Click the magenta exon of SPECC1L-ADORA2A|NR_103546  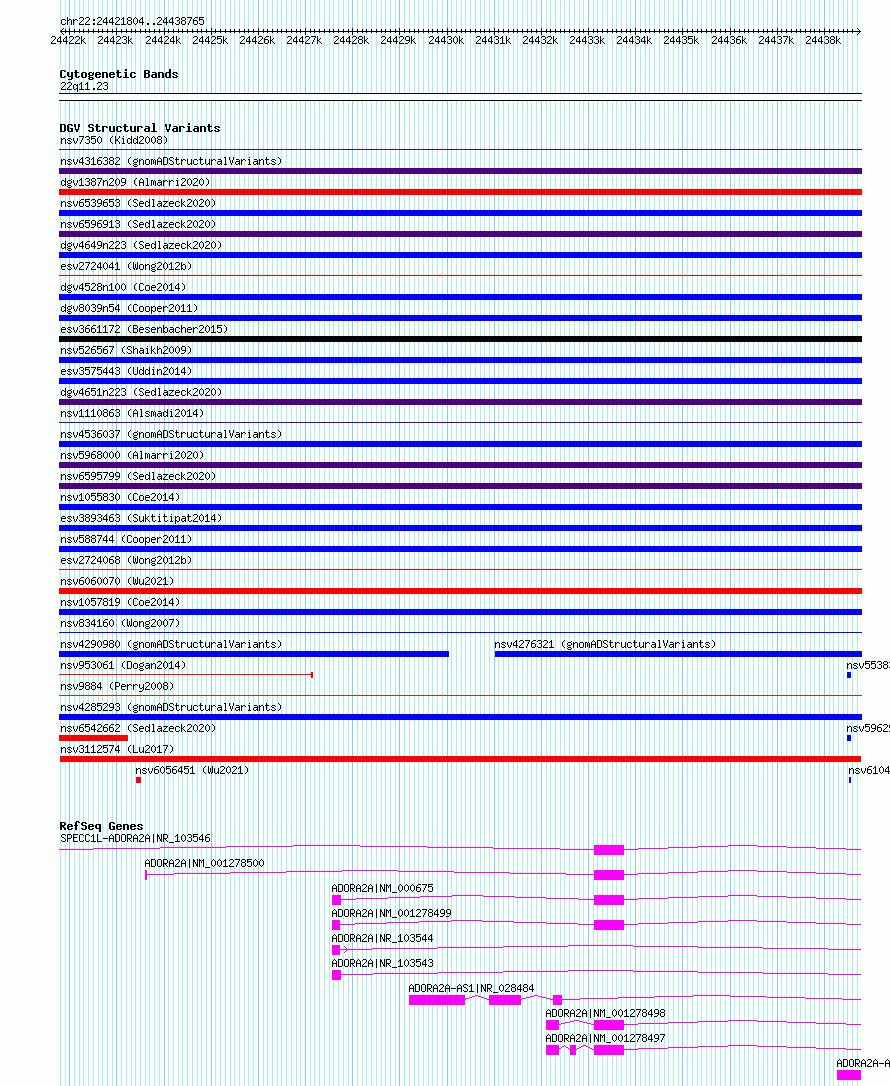pyautogui.click(x=609, y=850)
